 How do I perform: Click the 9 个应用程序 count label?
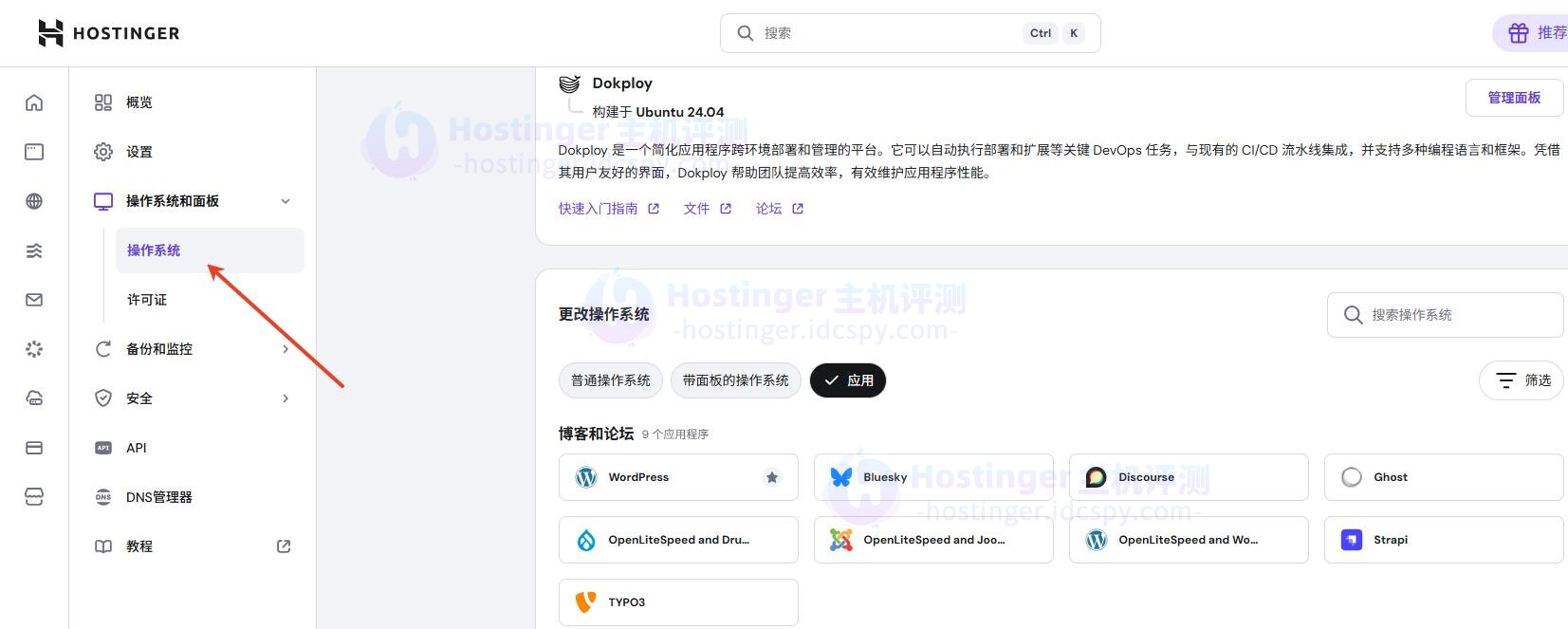(x=675, y=435)
